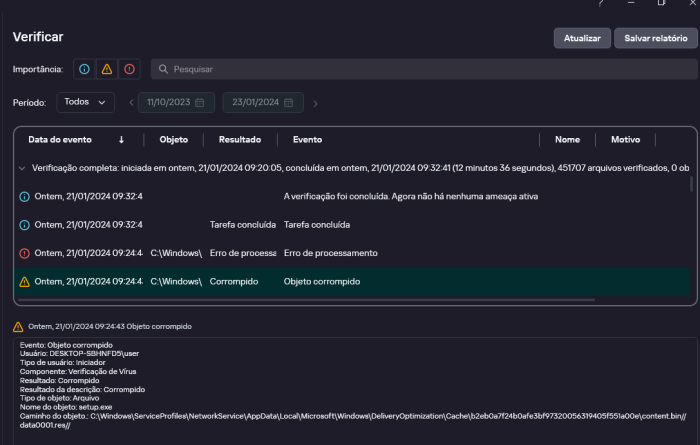Focus the Pesquisar search field
The image size is (700, 445).
click(x=420, y=70)
